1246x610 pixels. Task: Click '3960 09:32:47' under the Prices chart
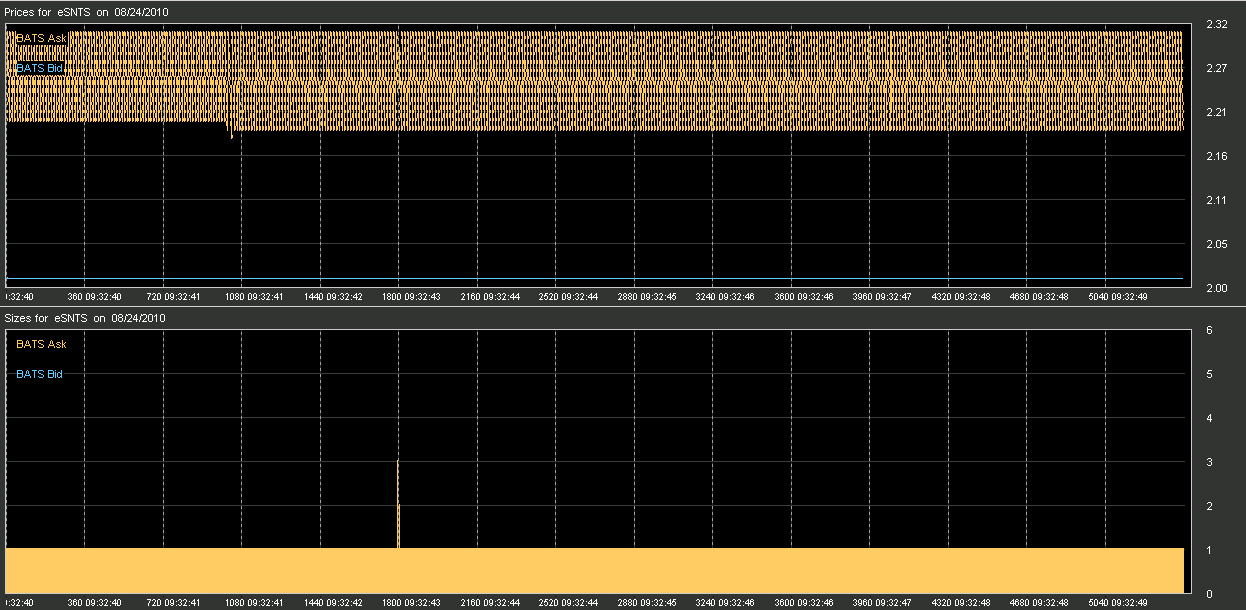tap(882, 297)
